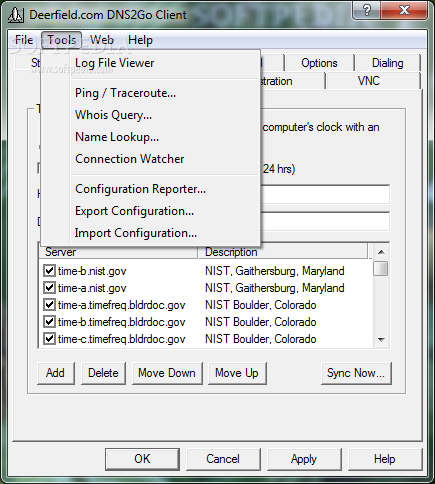Select the time-c.timefreq.bldrdoc.gov row text
The width and height of the screenshot is (435, 484).
pos(121,339)
